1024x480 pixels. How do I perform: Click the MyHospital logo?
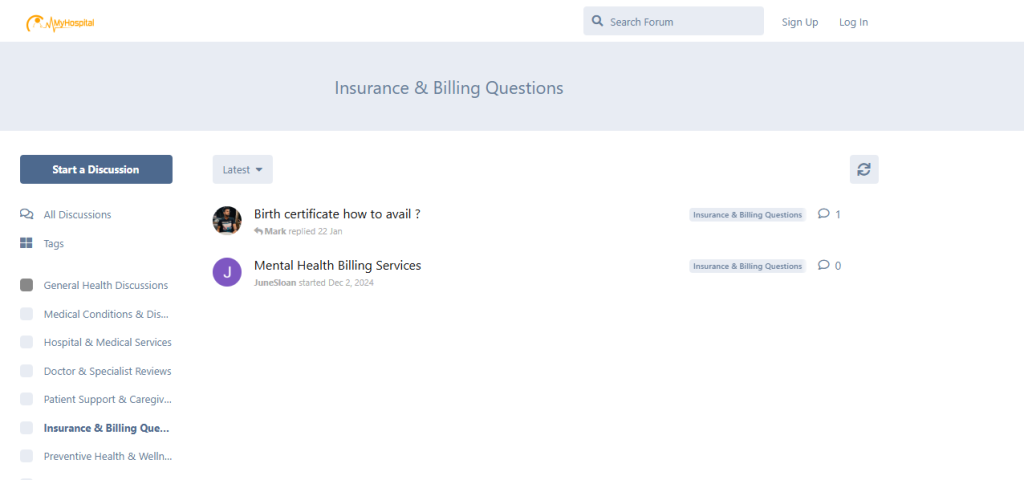tap(60, 23)
